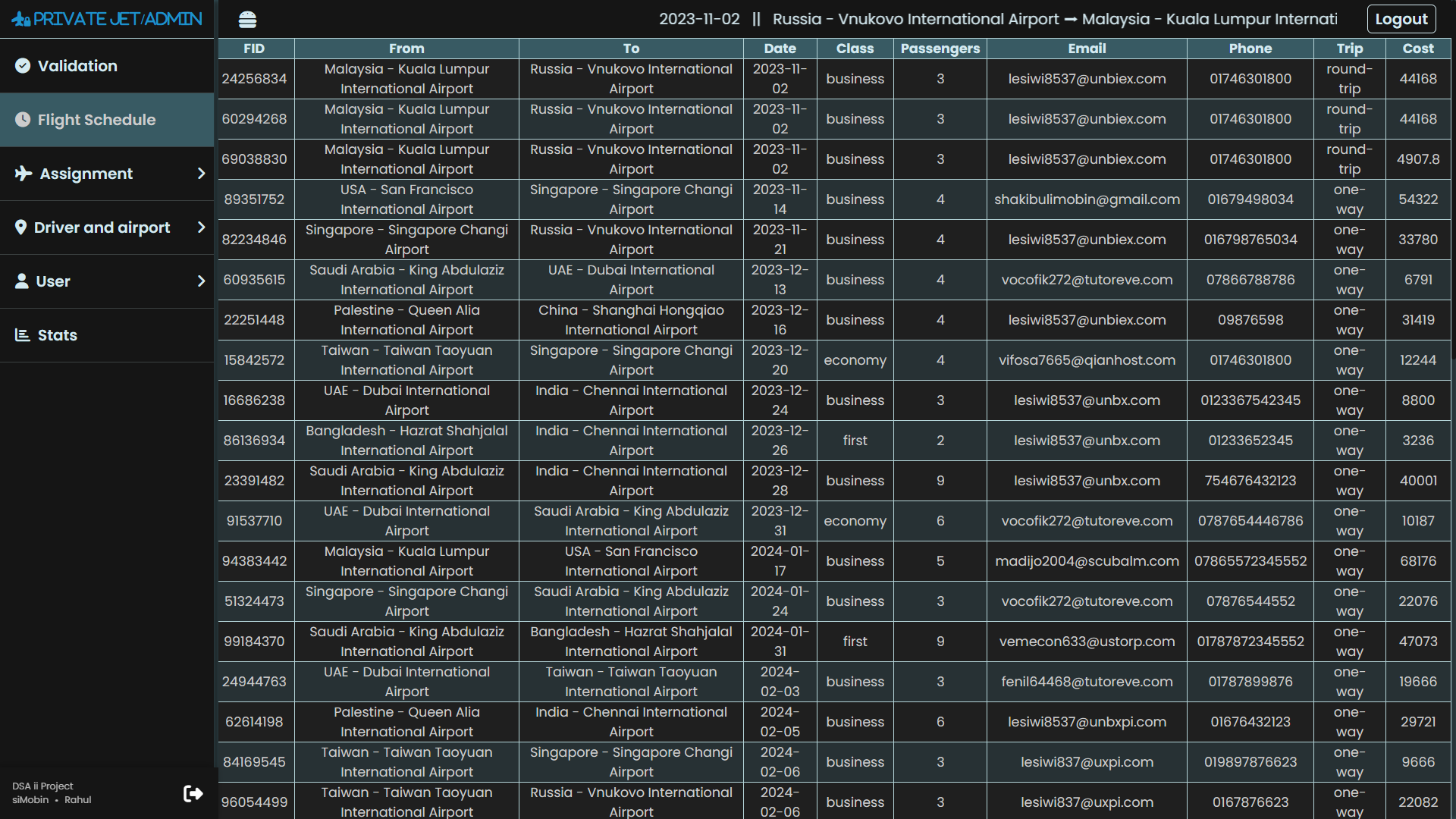Click the hamburger menu icon in top bar
The width and height of the screenshot is (1456, 819).
(247, 20)
